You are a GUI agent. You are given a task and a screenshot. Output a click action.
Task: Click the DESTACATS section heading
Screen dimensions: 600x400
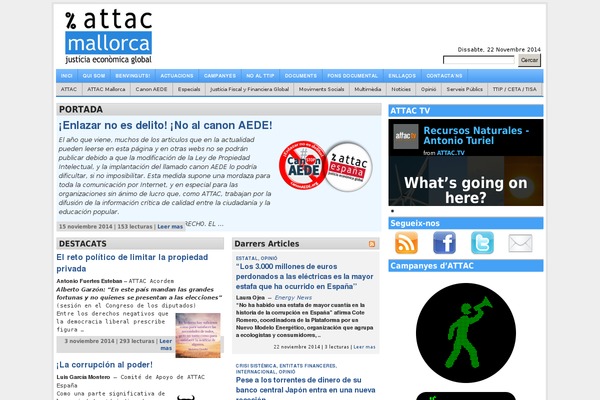pyautogui.click(x=83, y=244)
